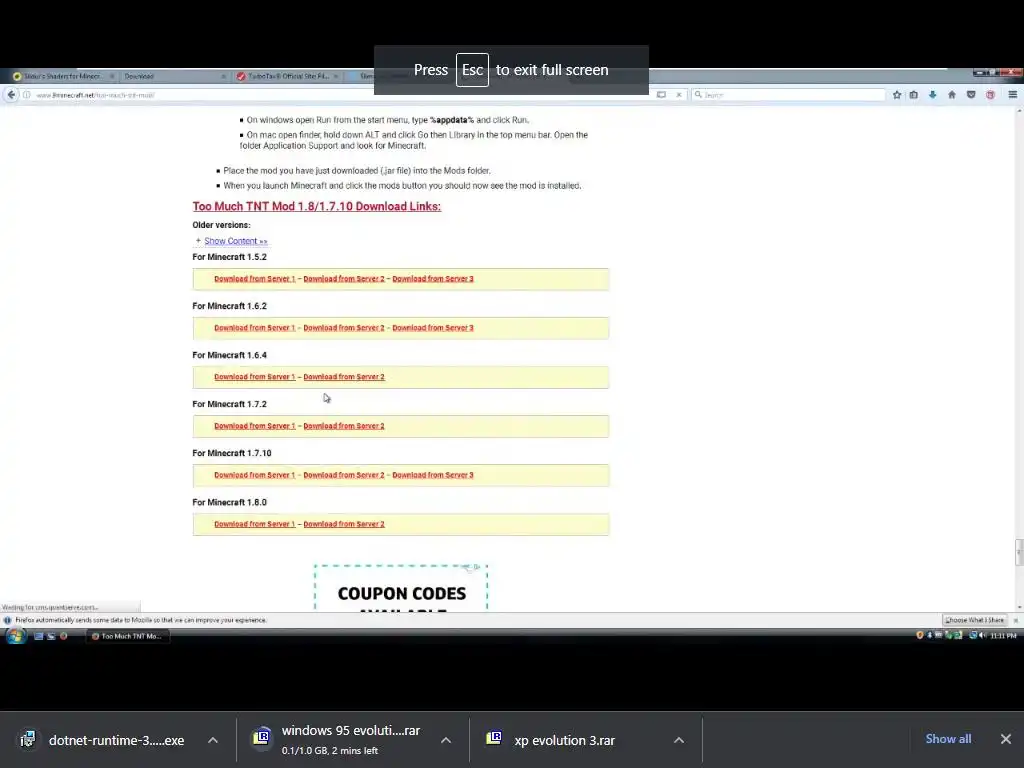Launch the red quick launch icon
The width and height of the screenshot is (1024, 768).
(63, 635)
